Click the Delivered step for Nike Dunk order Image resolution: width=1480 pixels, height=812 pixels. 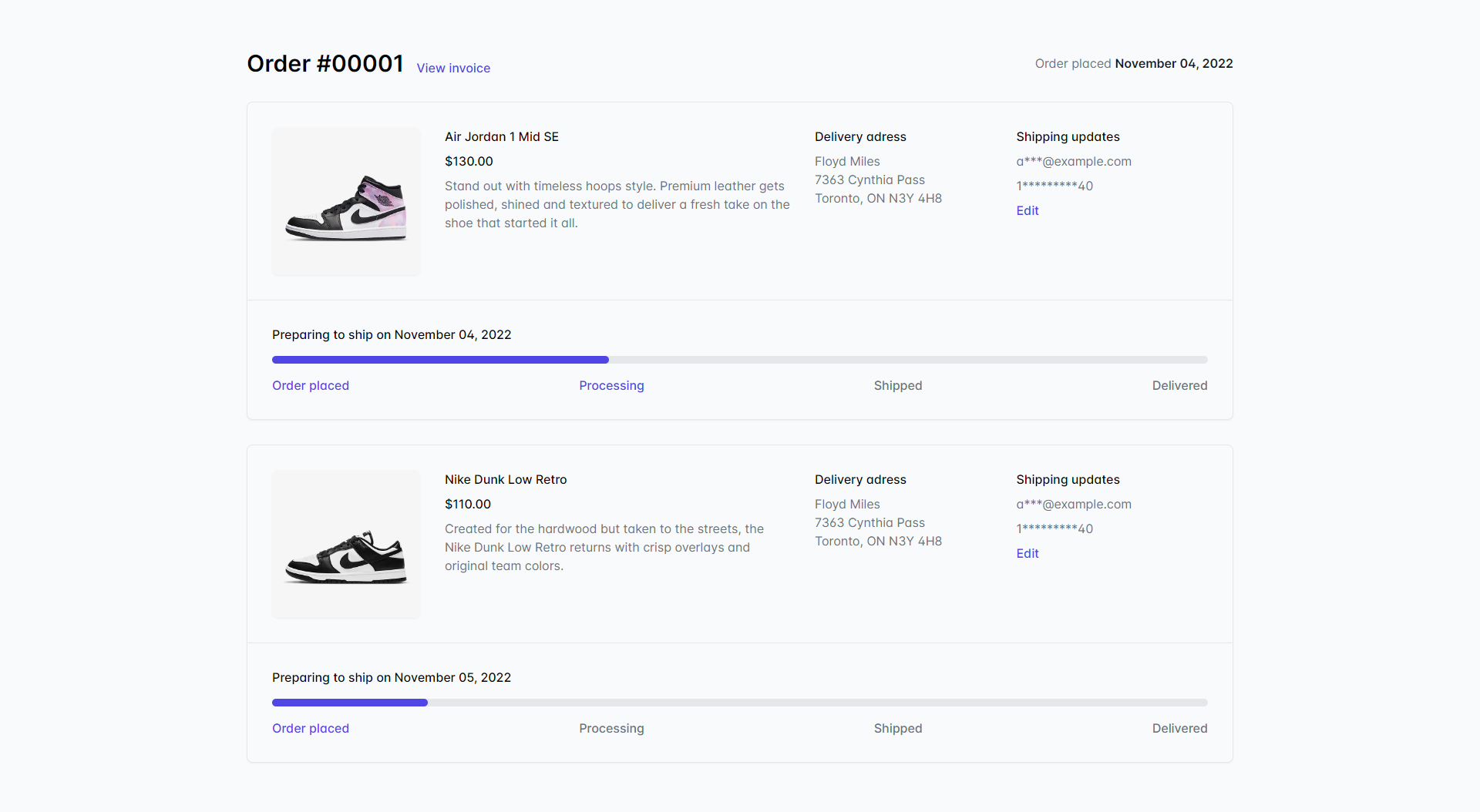1179,728
